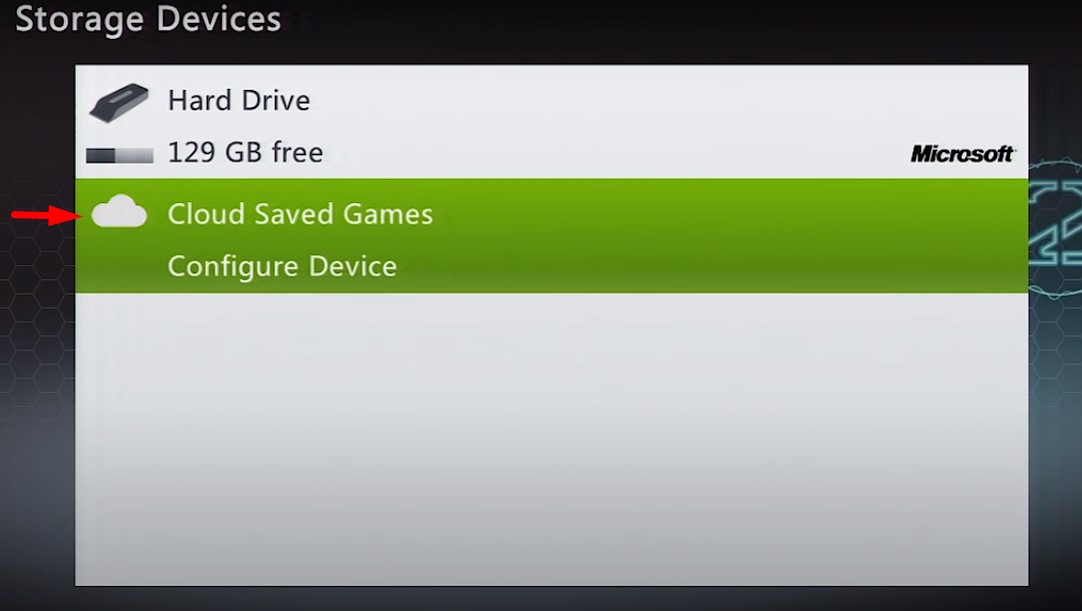Select the Hard Drive device icon

coord(119,103)
